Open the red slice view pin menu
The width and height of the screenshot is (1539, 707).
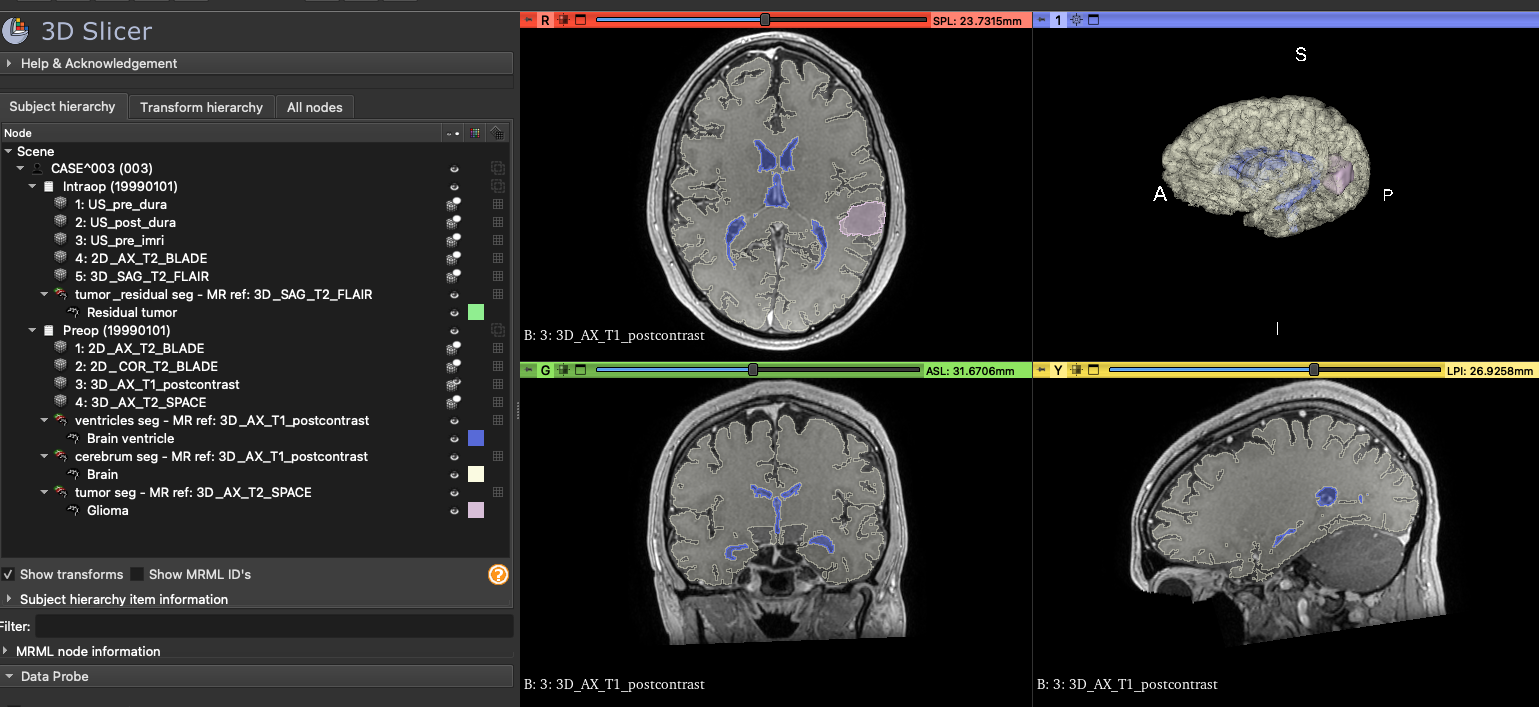point(527,19)
